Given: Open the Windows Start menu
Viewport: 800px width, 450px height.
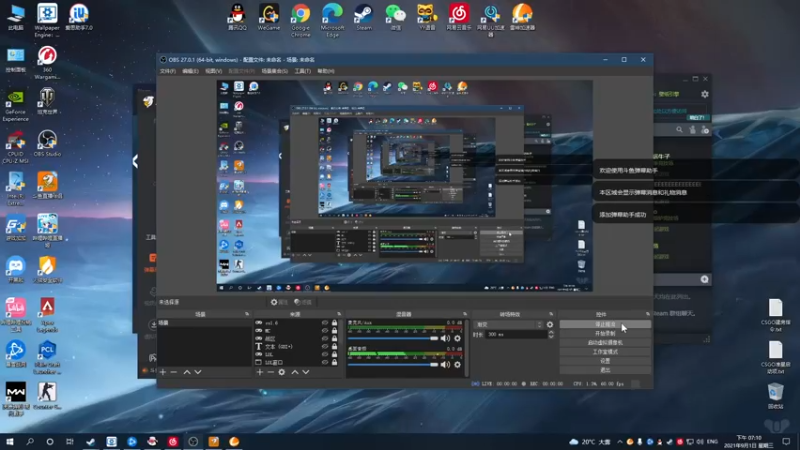Looking at the screenshot, I should [x=10, y=442].
